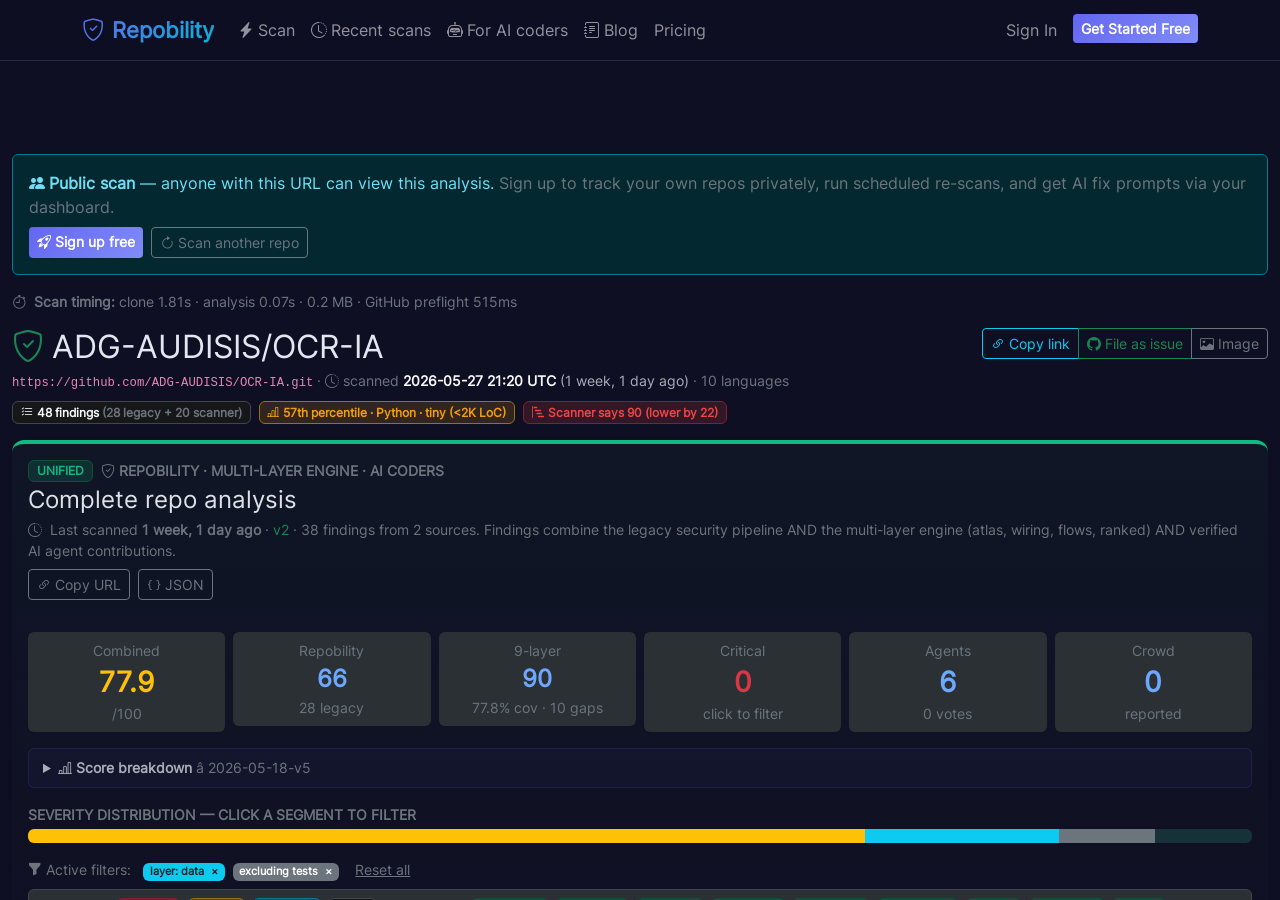Viewport: 1280px width, 900px height.
Task: Go to the Pricing page
Action: coord(680,30)
